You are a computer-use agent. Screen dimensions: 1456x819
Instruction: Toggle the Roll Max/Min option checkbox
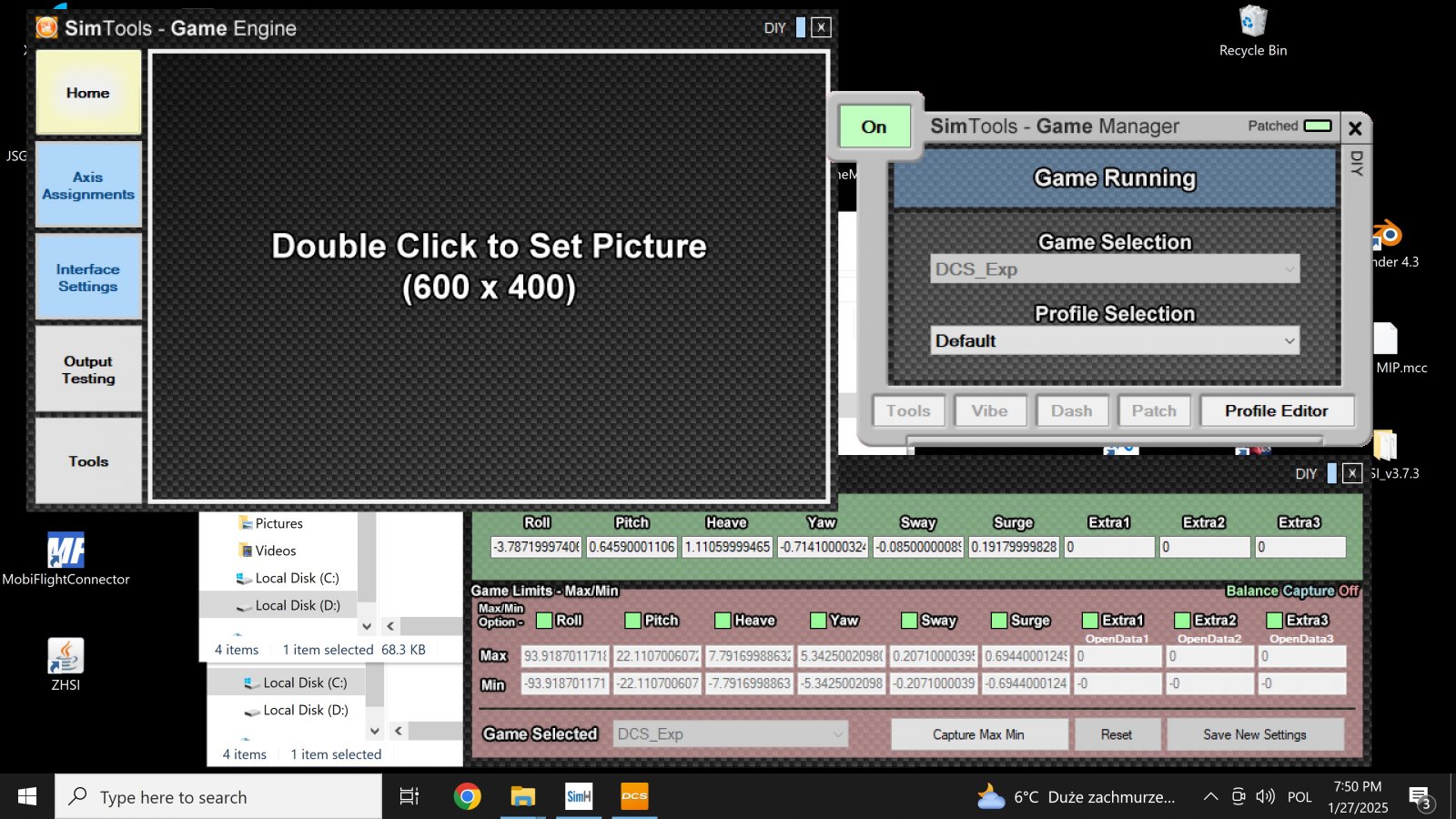click(544, 621)
